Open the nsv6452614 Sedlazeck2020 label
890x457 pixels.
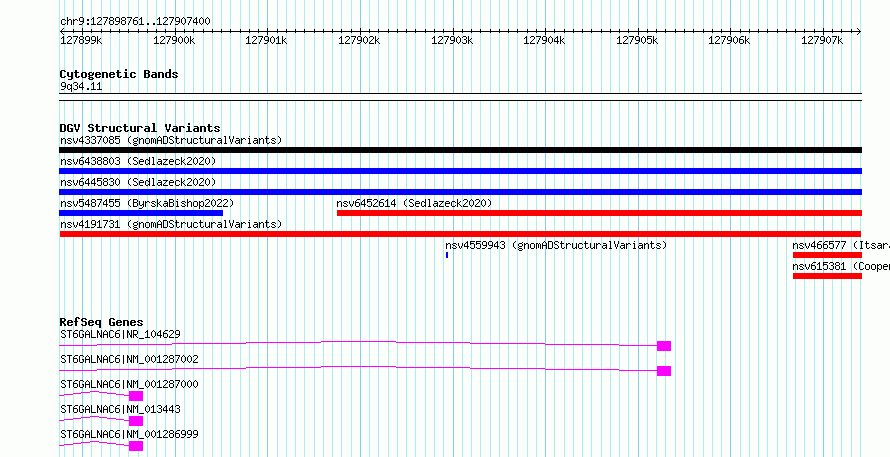[414, 203]
